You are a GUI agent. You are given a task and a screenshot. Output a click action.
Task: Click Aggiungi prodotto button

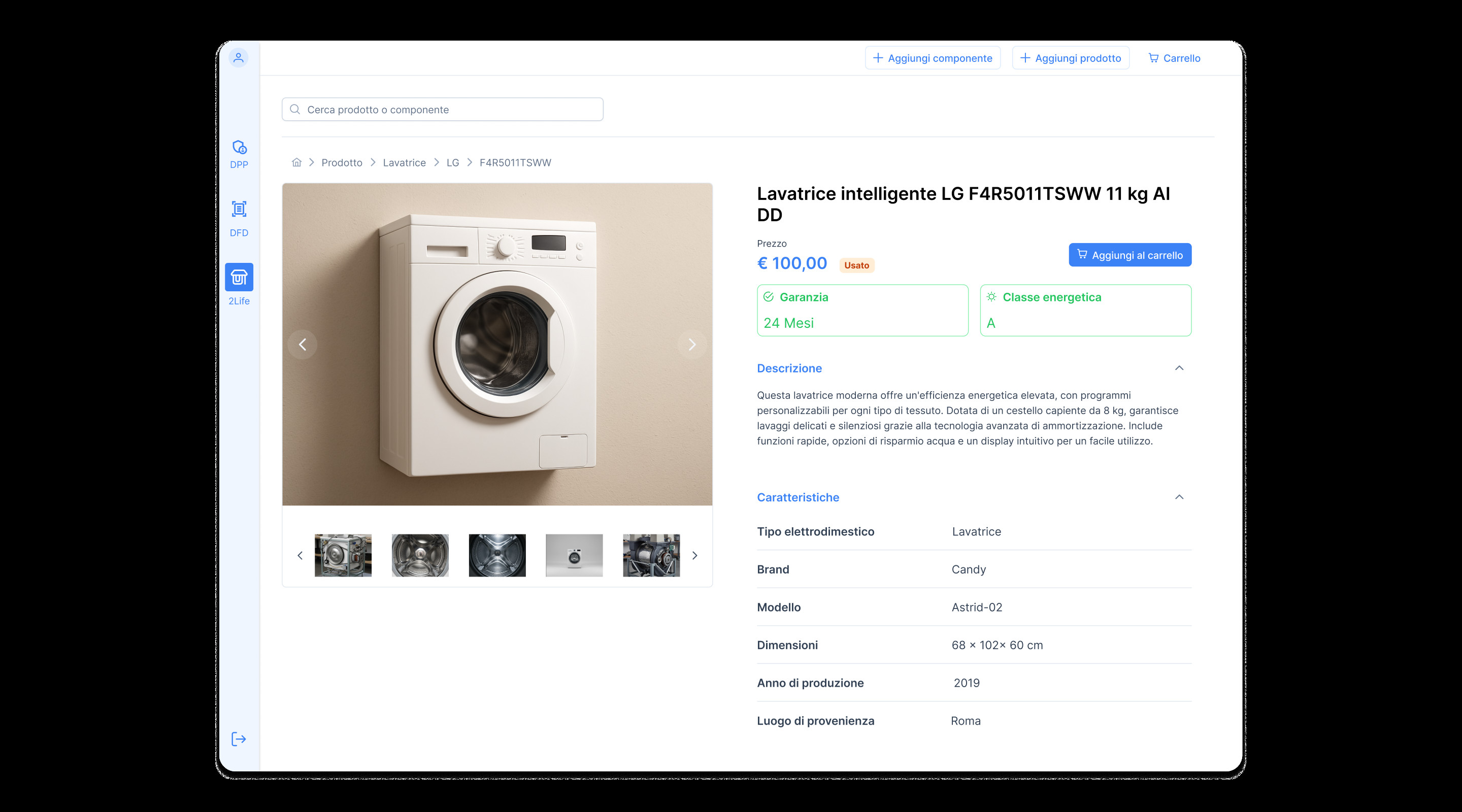[1071, 58]
